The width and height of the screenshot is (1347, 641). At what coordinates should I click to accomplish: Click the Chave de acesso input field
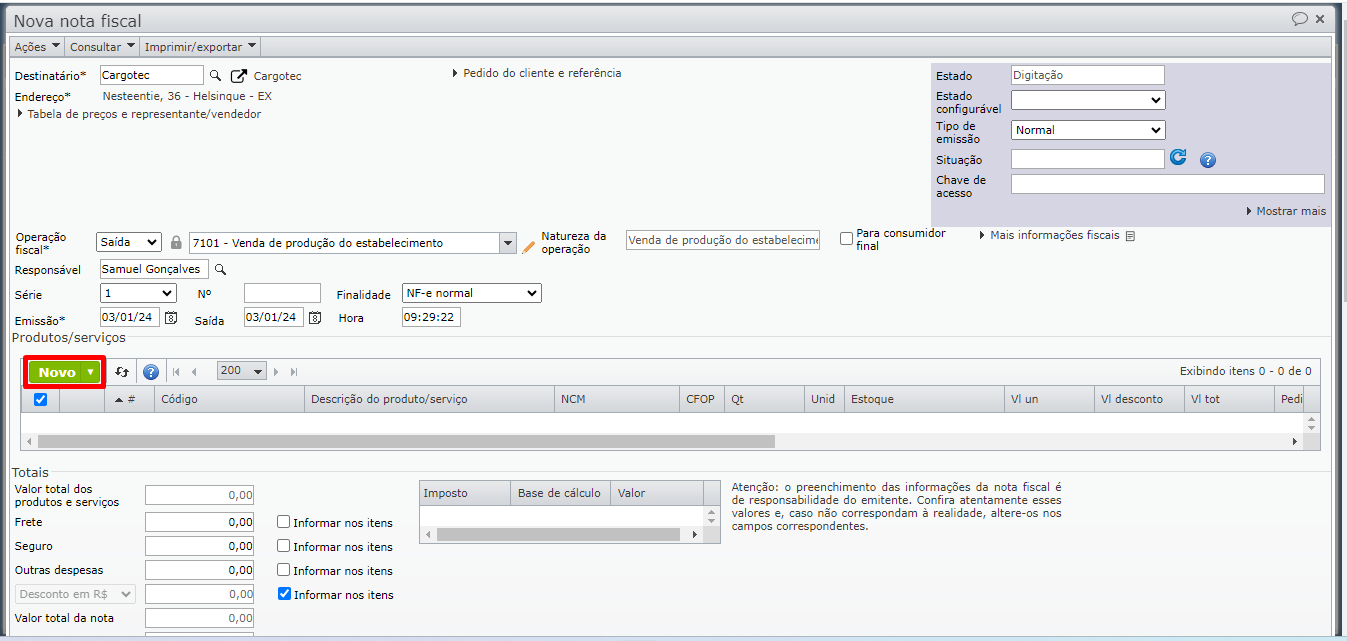coord(1167,184)
